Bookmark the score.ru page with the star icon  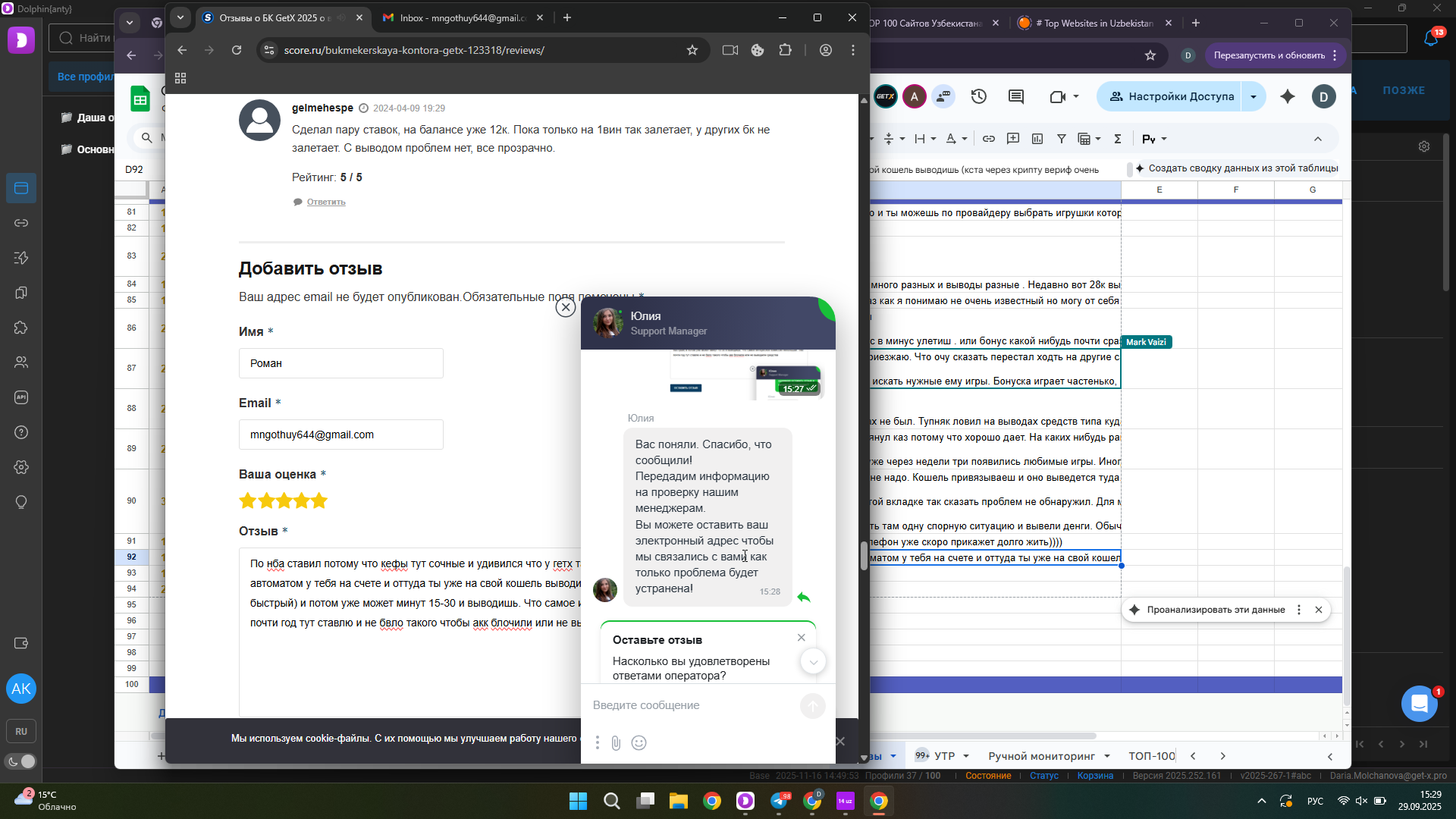click(x=692, y=50)
